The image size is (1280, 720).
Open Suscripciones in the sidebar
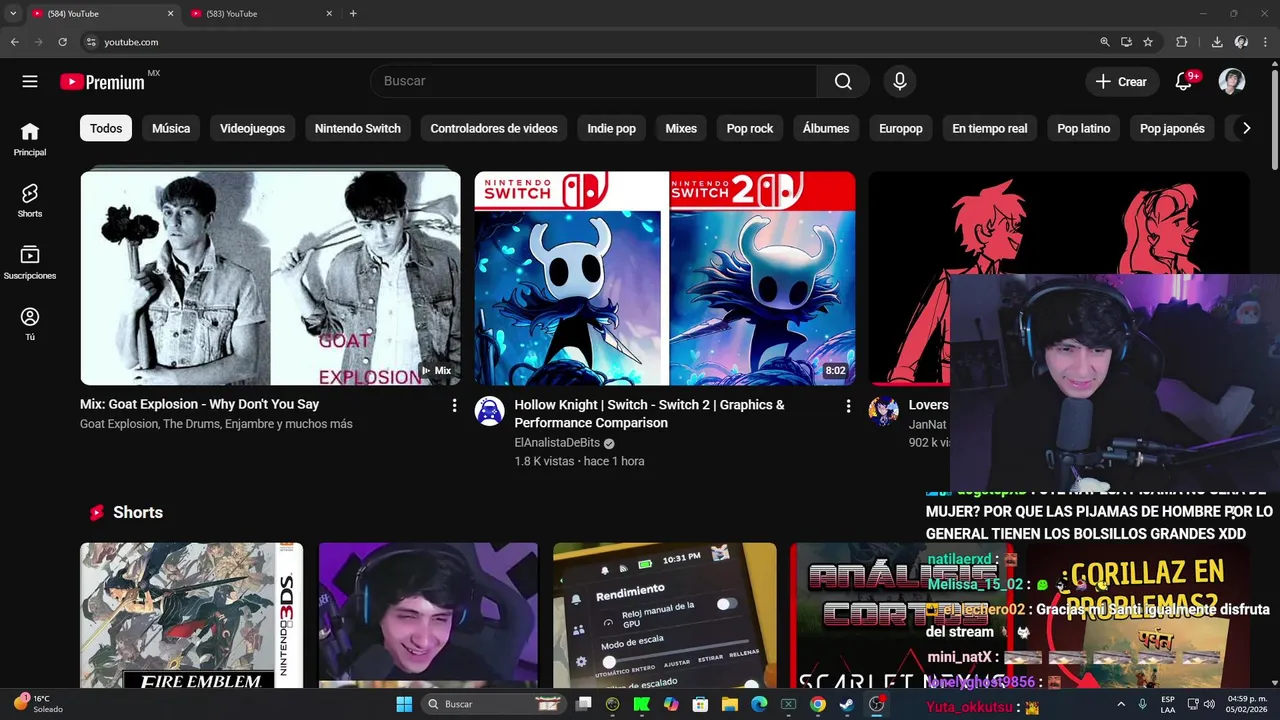click(30, 262)
